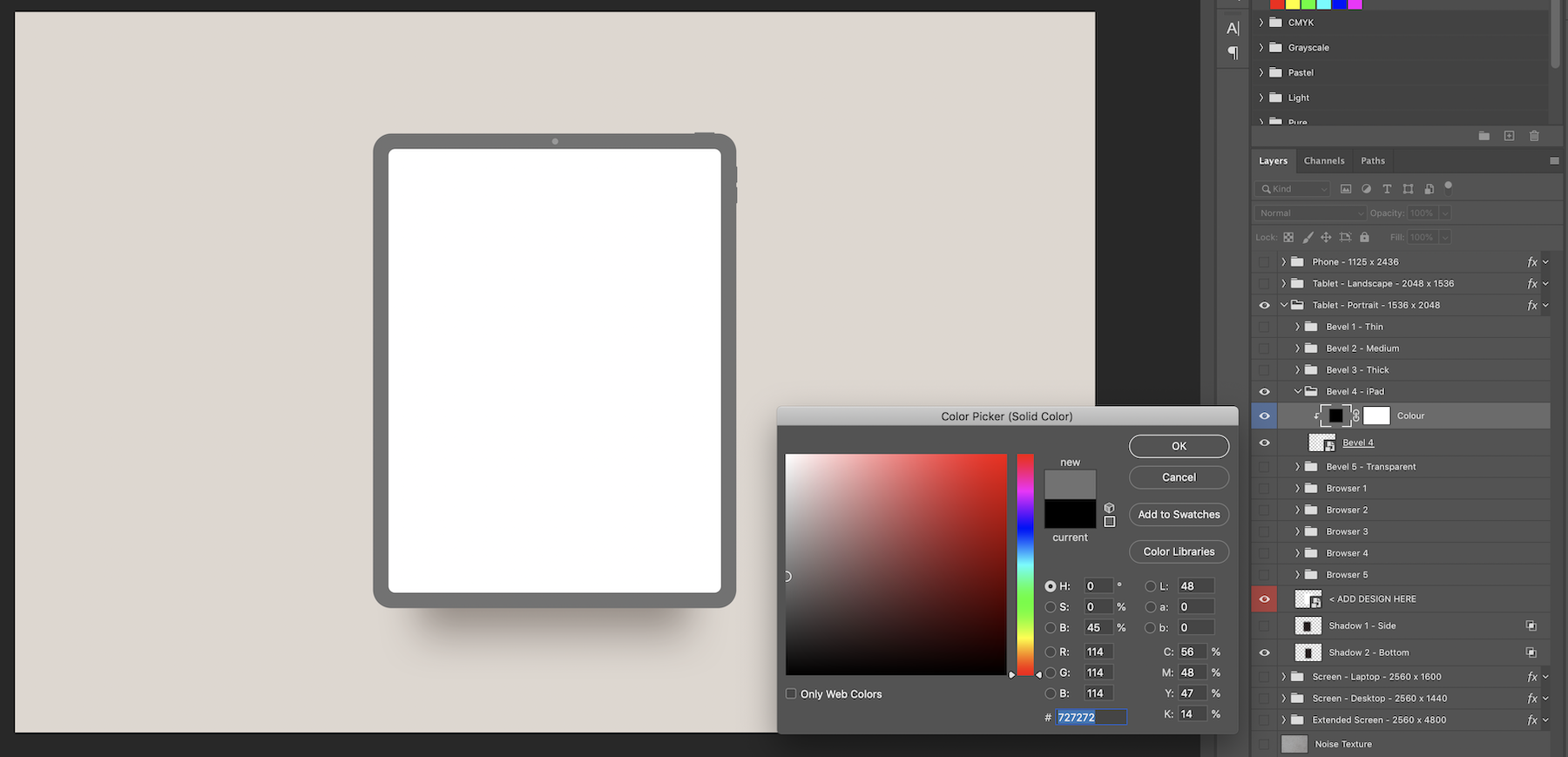The height and width of the screenshot is (757, 1568).
Task: Open Color Libraries
Action: tap(1179, 552)
